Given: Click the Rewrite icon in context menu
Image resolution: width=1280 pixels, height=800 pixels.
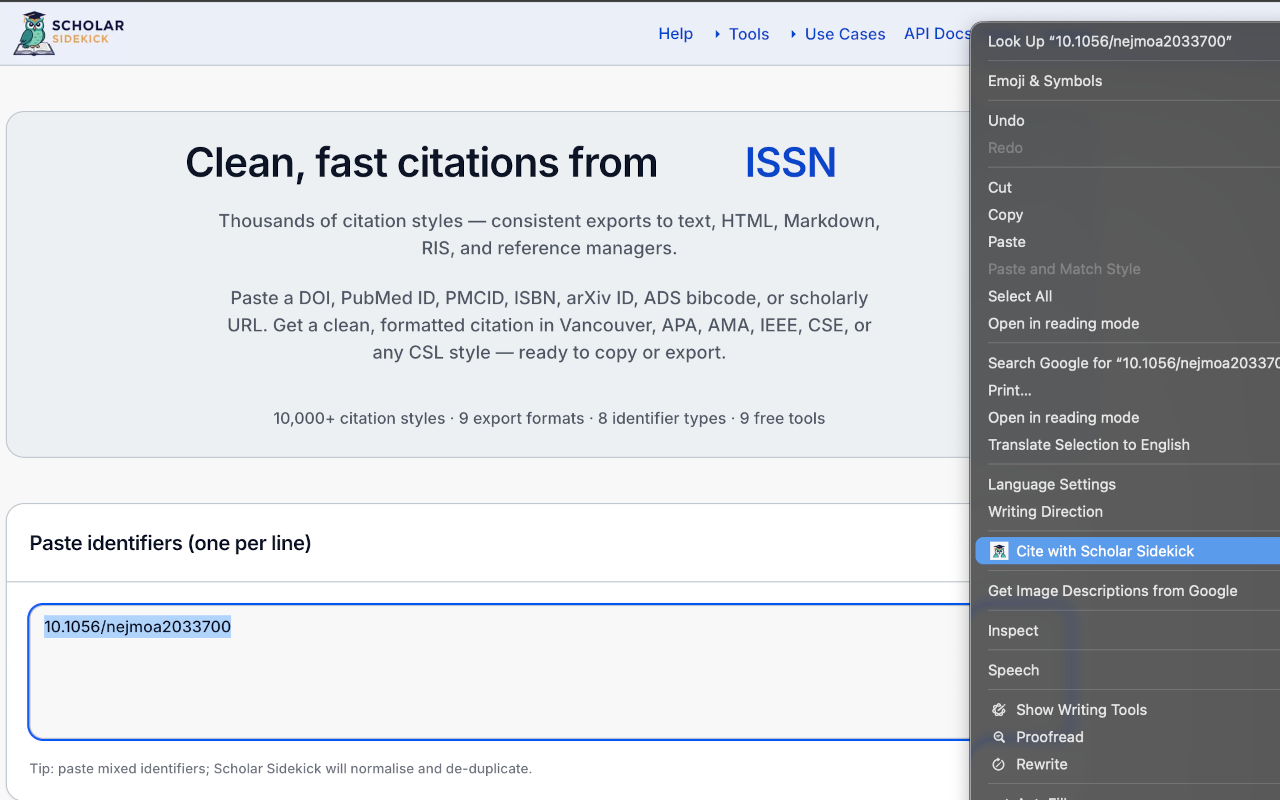Looking at the screenshot, I should (998, 764).
